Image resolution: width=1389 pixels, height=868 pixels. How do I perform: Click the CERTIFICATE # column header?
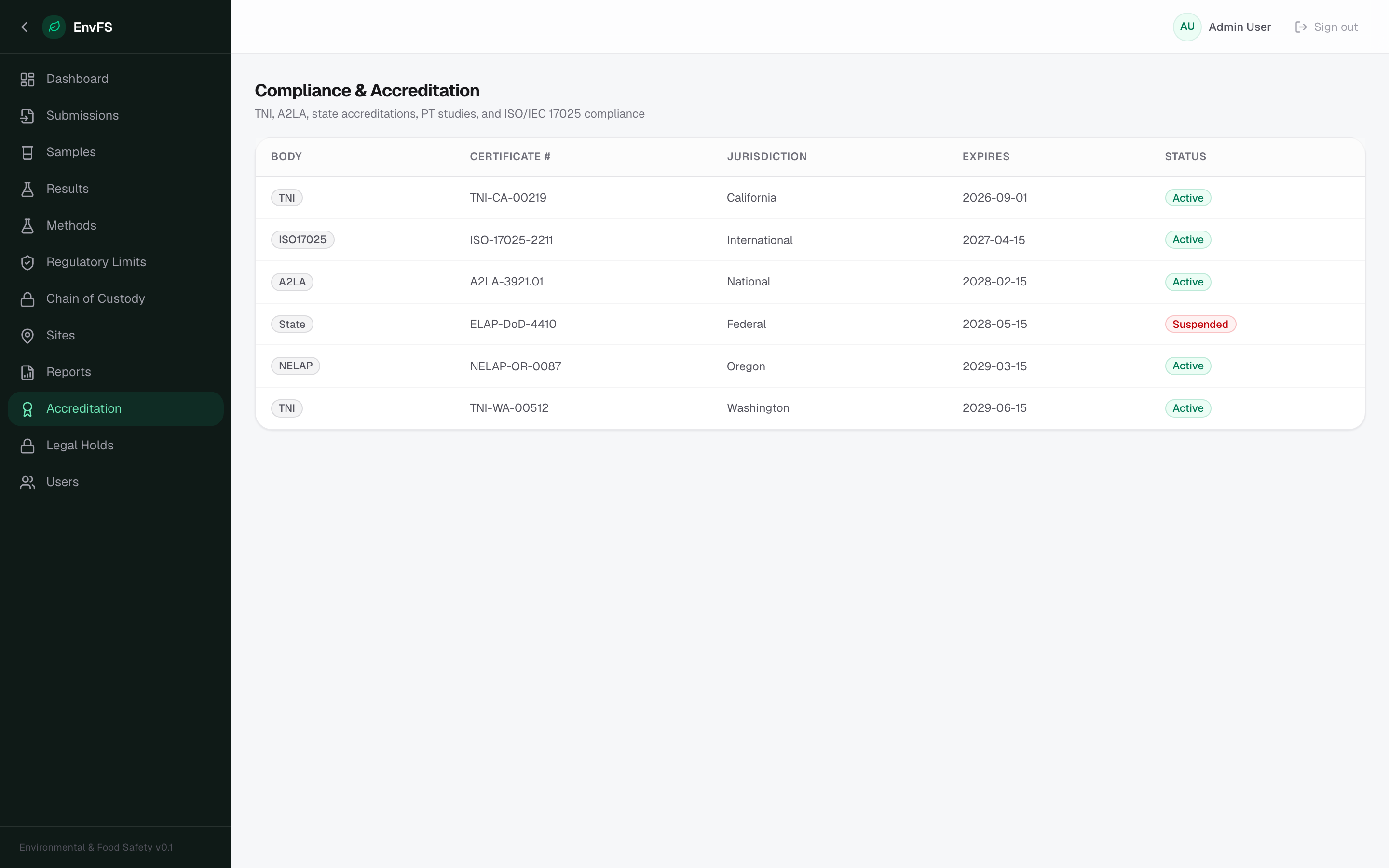click(510, 157)
